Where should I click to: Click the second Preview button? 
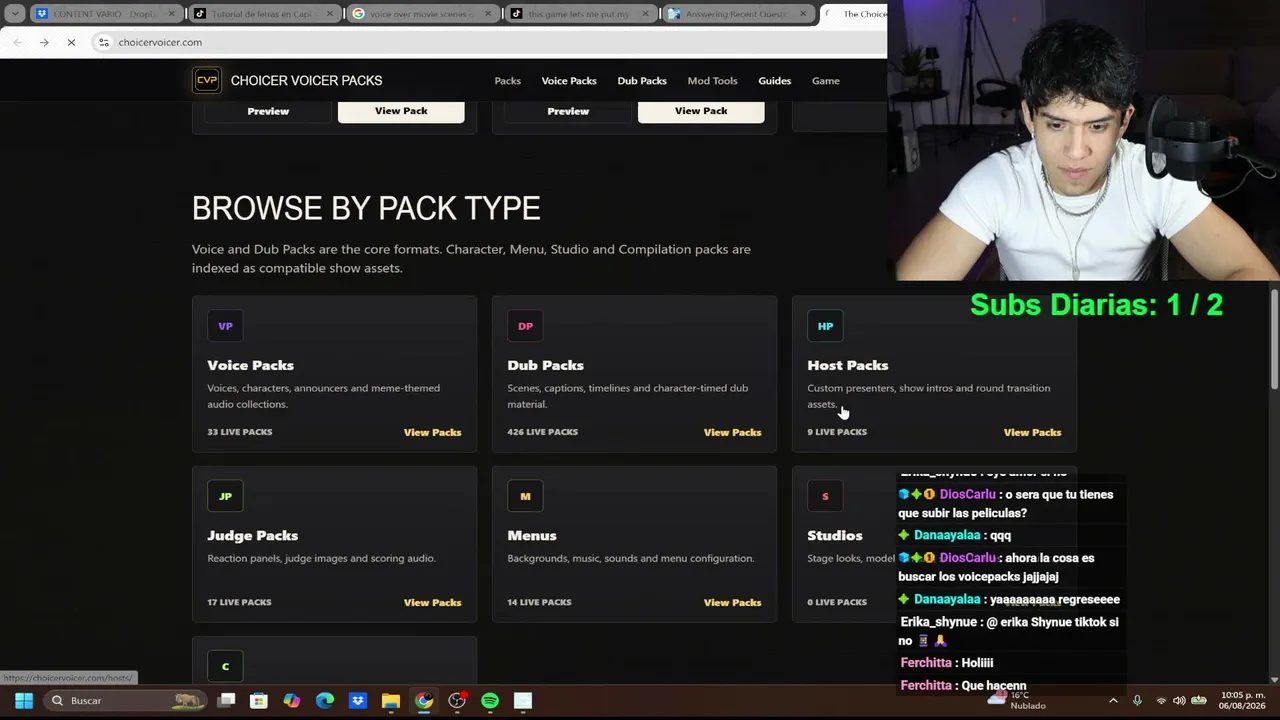pos(568,111)
